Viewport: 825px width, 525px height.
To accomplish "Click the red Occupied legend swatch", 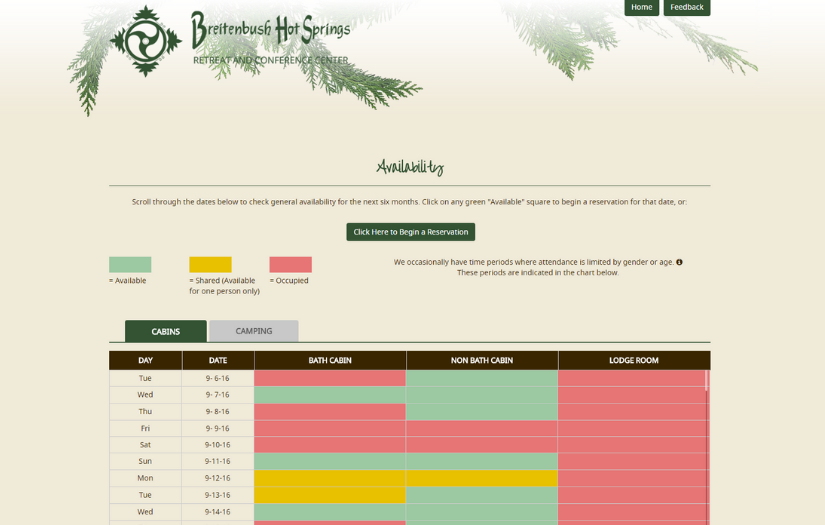I will click(x=290, y=265).
